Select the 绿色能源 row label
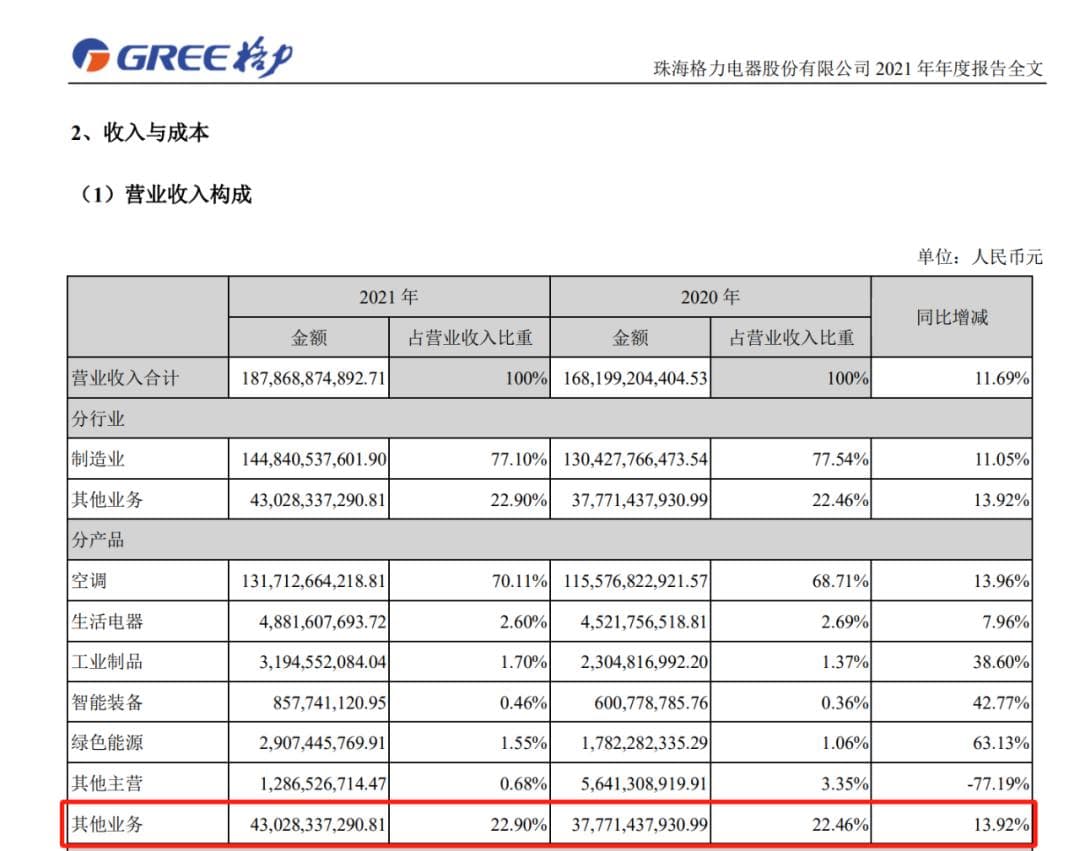1080x851 pixels. point(107,743)
